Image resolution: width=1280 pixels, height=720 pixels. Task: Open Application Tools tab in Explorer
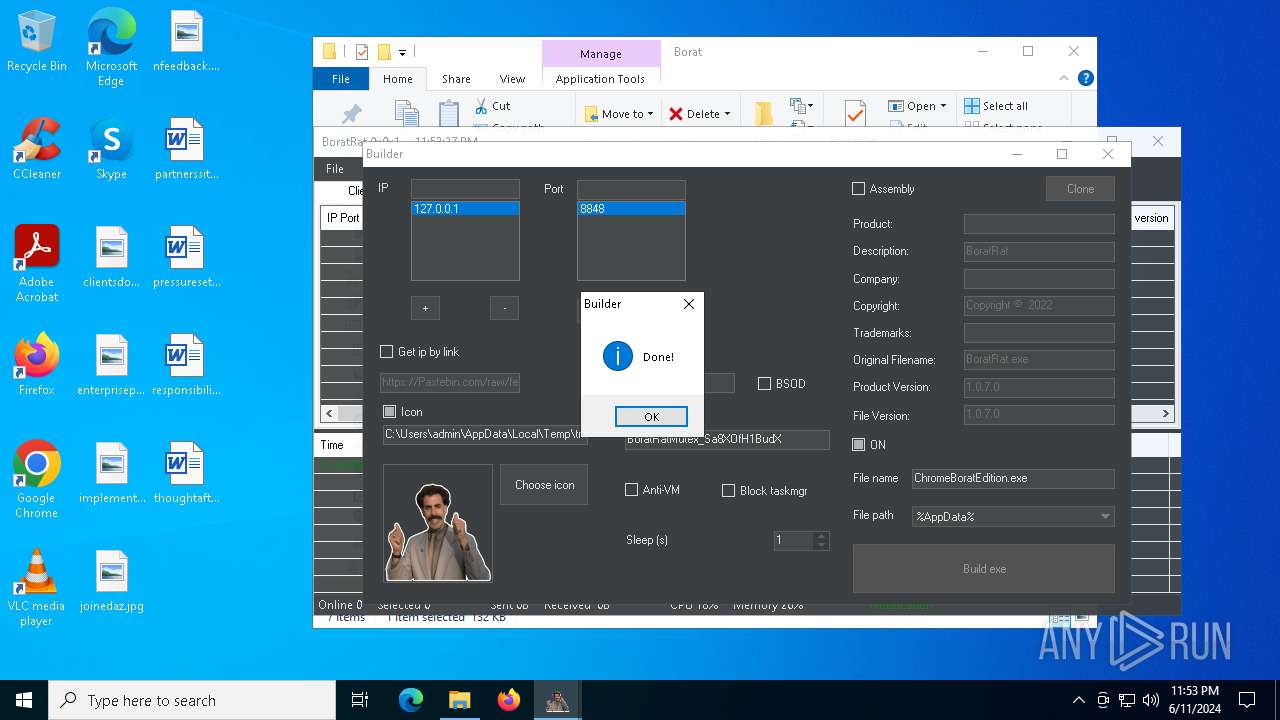[600, 79]
